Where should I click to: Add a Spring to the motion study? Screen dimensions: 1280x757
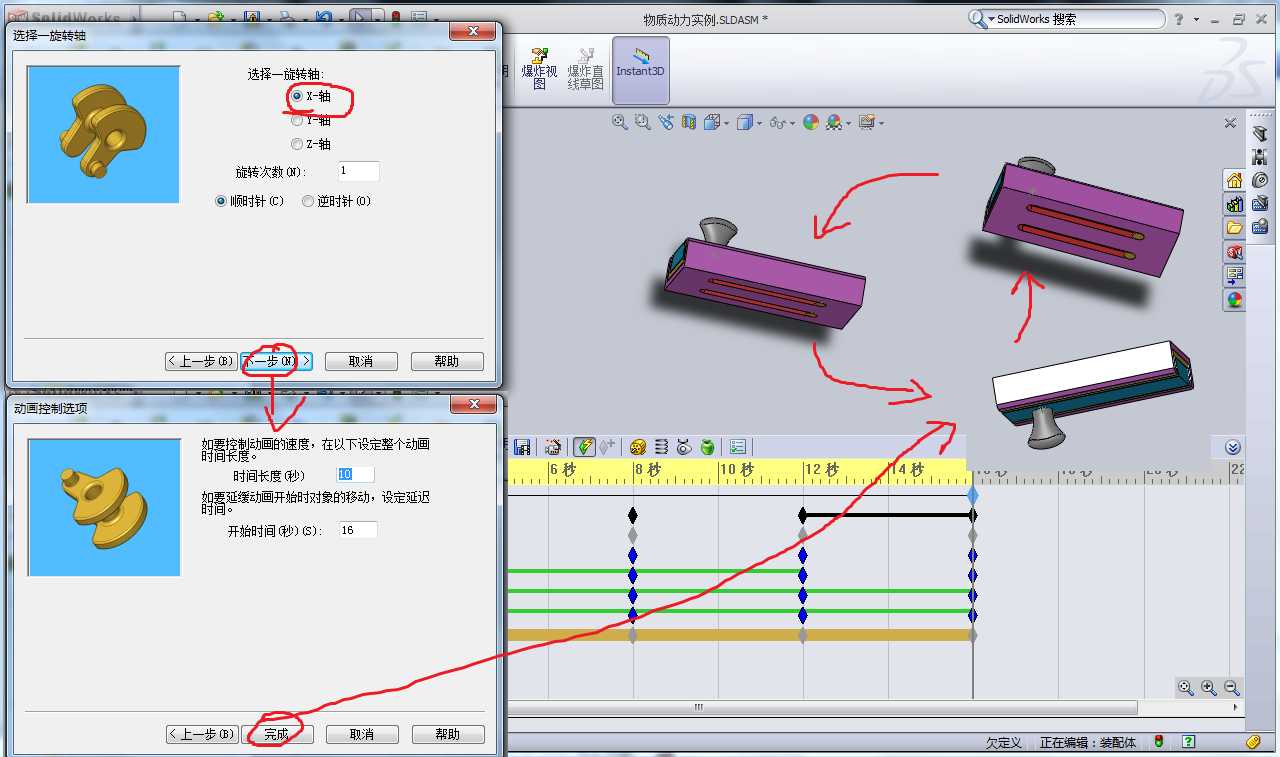(x=661, y=446)
